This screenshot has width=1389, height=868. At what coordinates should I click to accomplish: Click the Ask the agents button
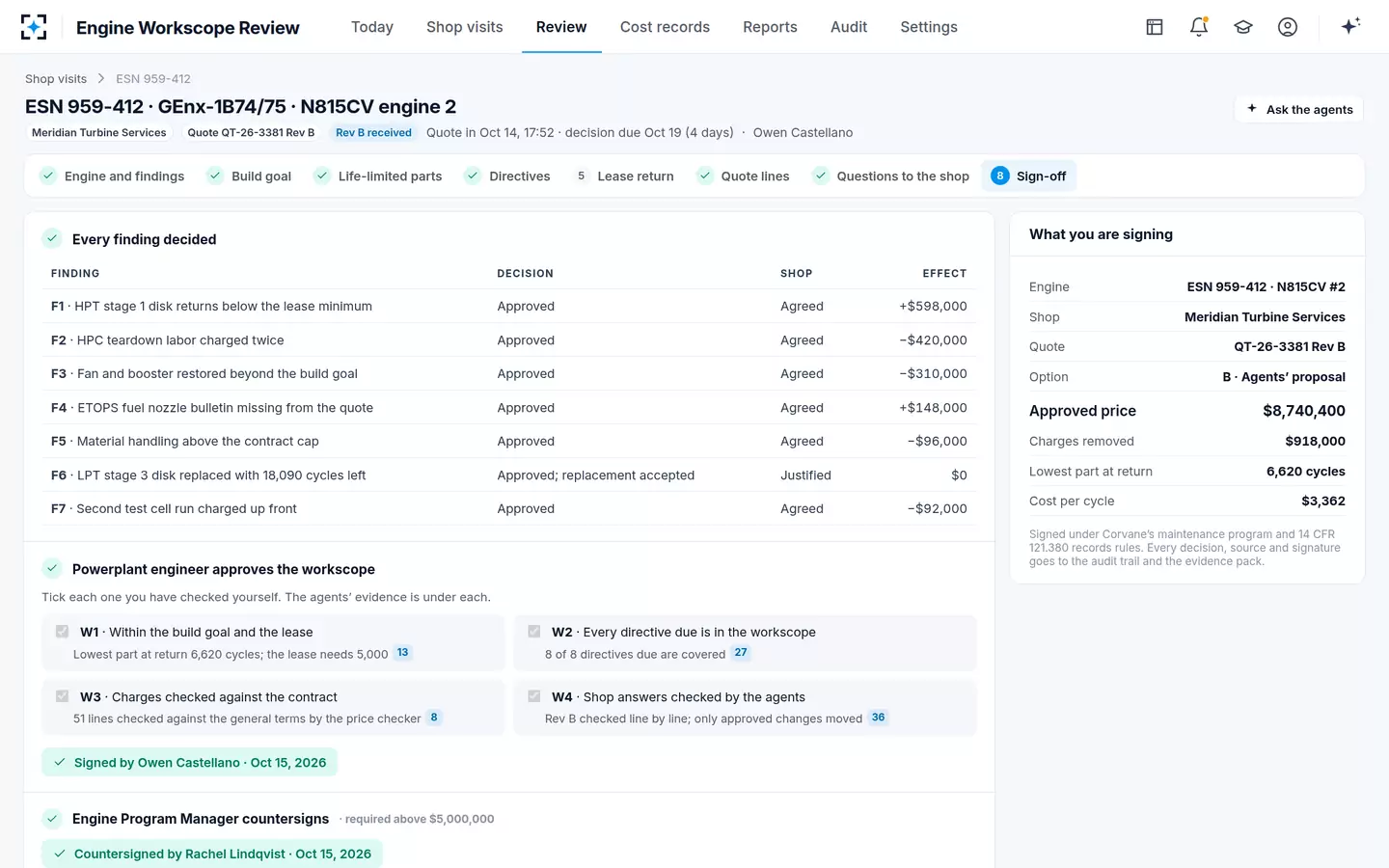pyautogui.click(x=1299, y=109)
